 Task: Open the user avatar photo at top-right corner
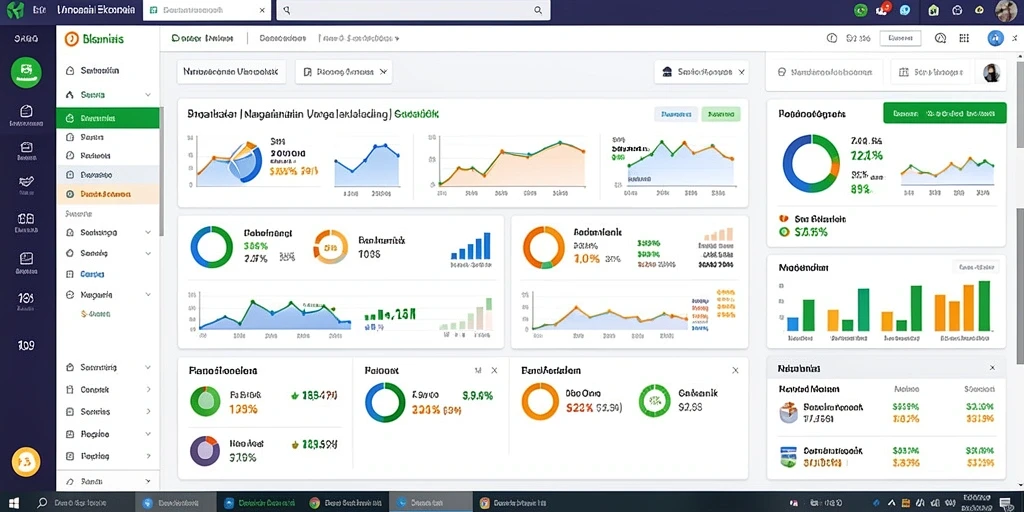[1006, 10]
